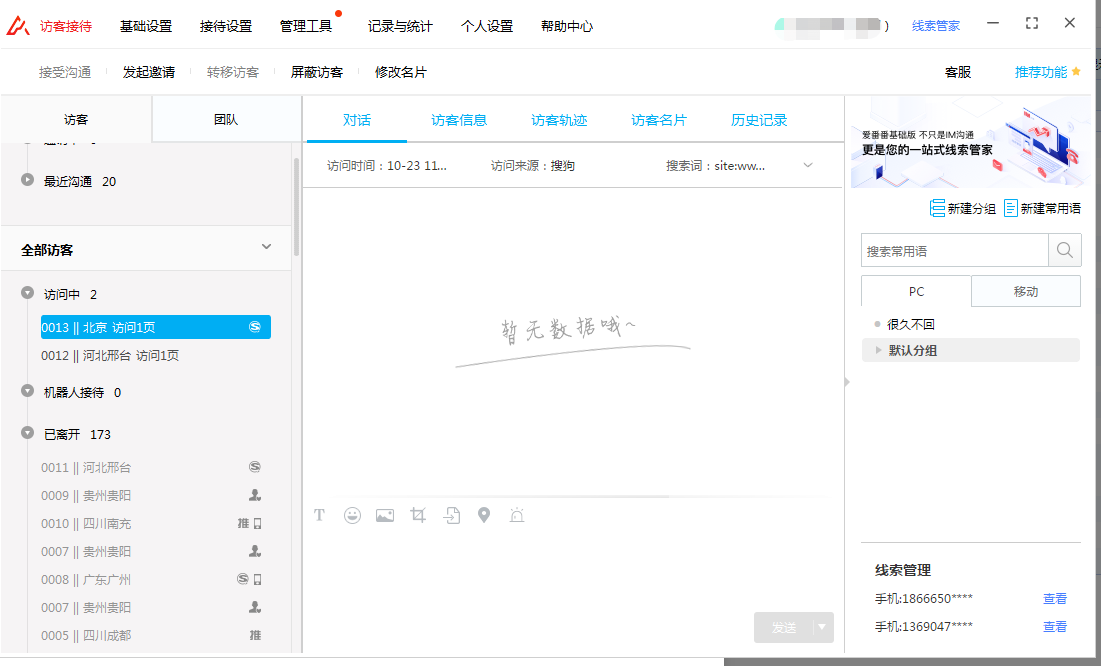Click the Sogou icon on visitor 0013

255,327
